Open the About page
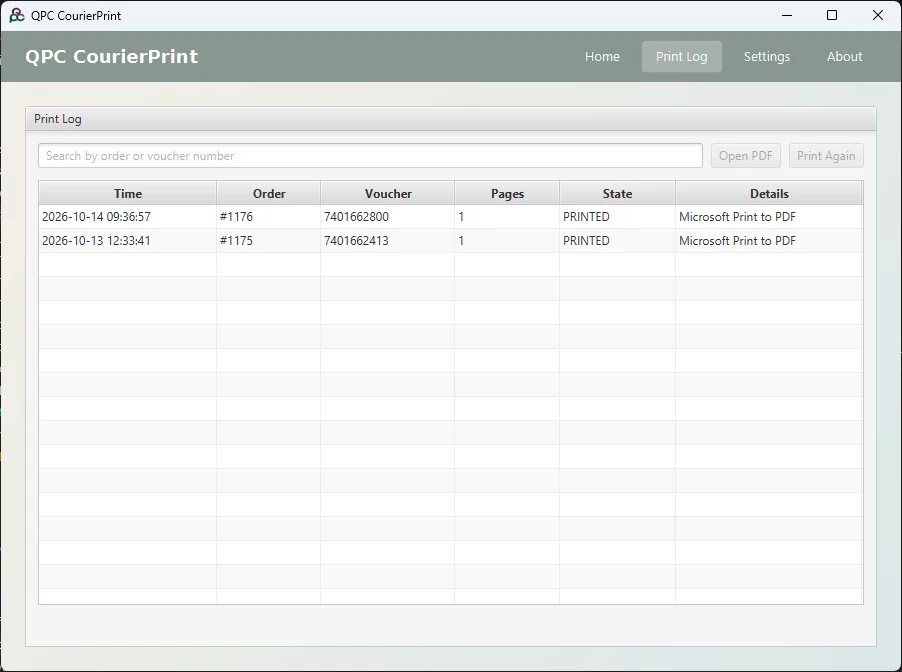The width and height of the screenshot is (902, 672). click(x=844, y=56)
